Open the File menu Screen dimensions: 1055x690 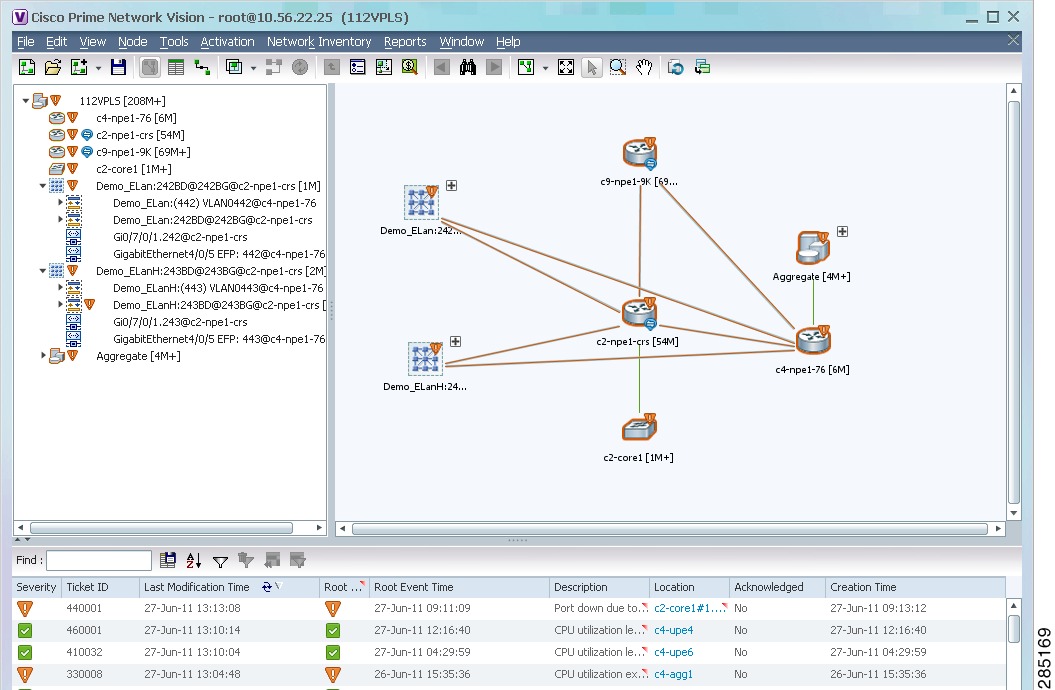[26, 42]
